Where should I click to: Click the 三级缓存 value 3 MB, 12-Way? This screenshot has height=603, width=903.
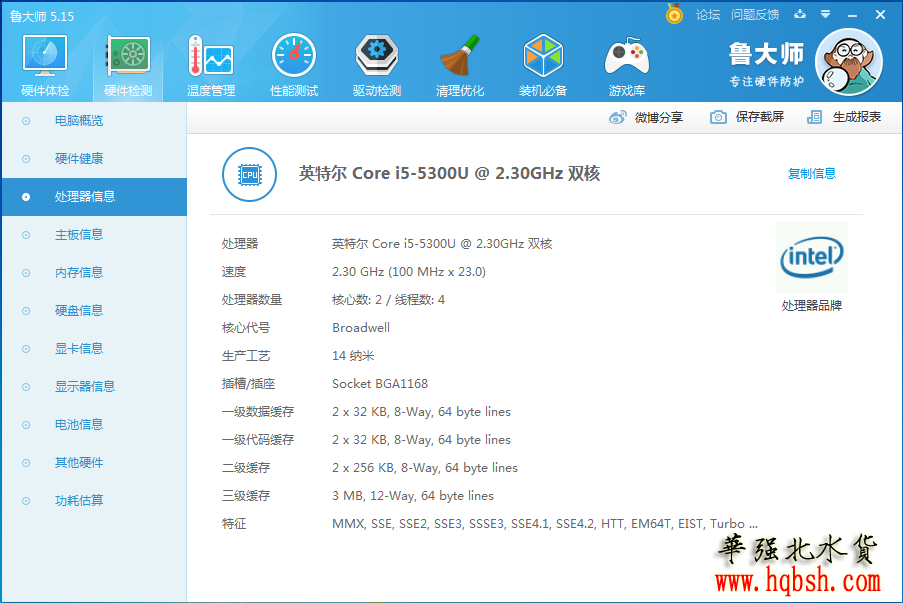point(413,496)
